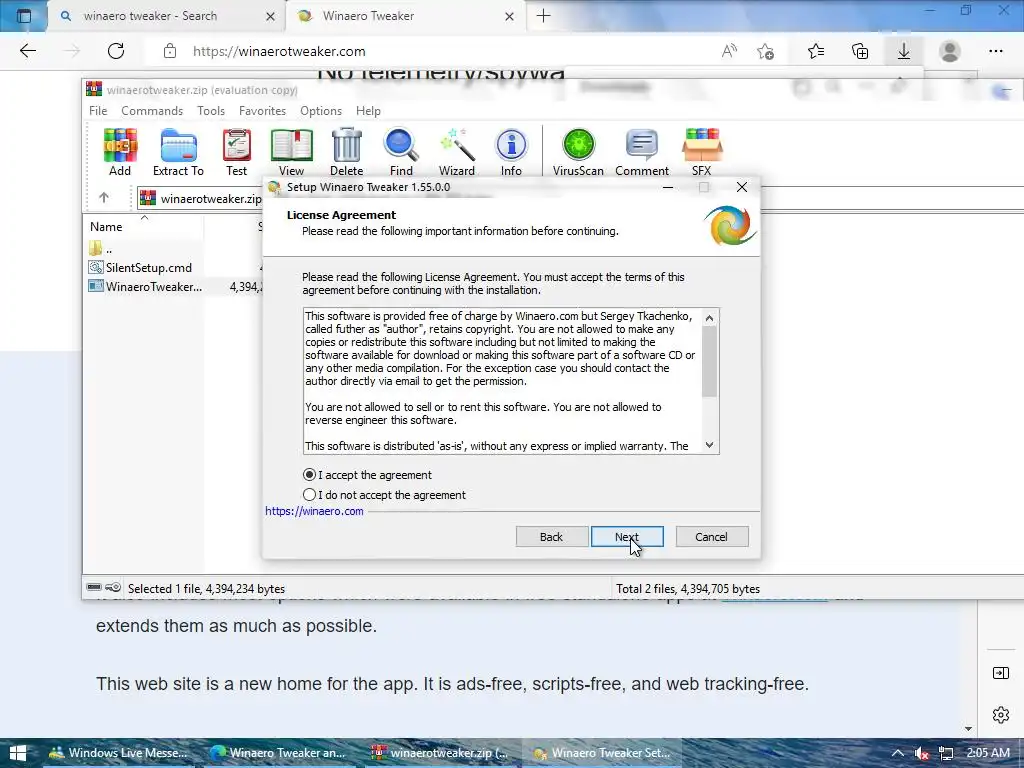Show hidden tray icons chevron

pyautogui.click(x=898, y=754)
